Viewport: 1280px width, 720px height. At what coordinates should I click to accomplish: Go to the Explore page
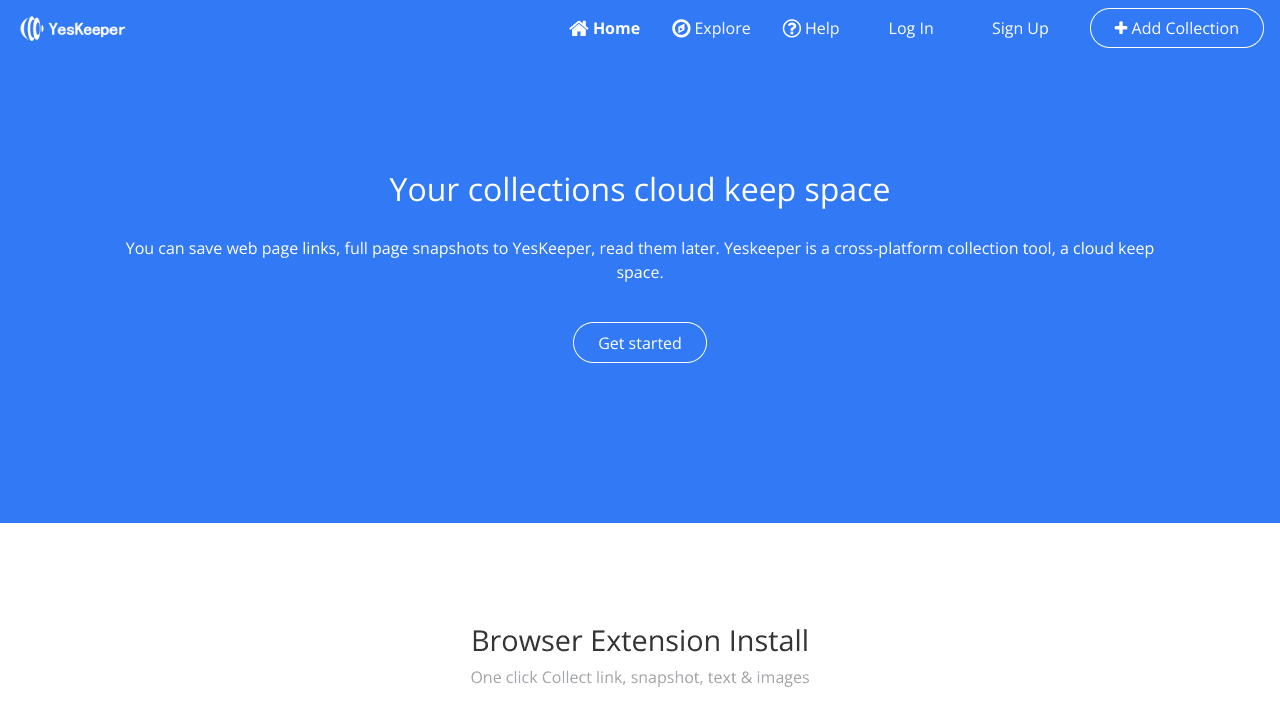coord(722,29)
